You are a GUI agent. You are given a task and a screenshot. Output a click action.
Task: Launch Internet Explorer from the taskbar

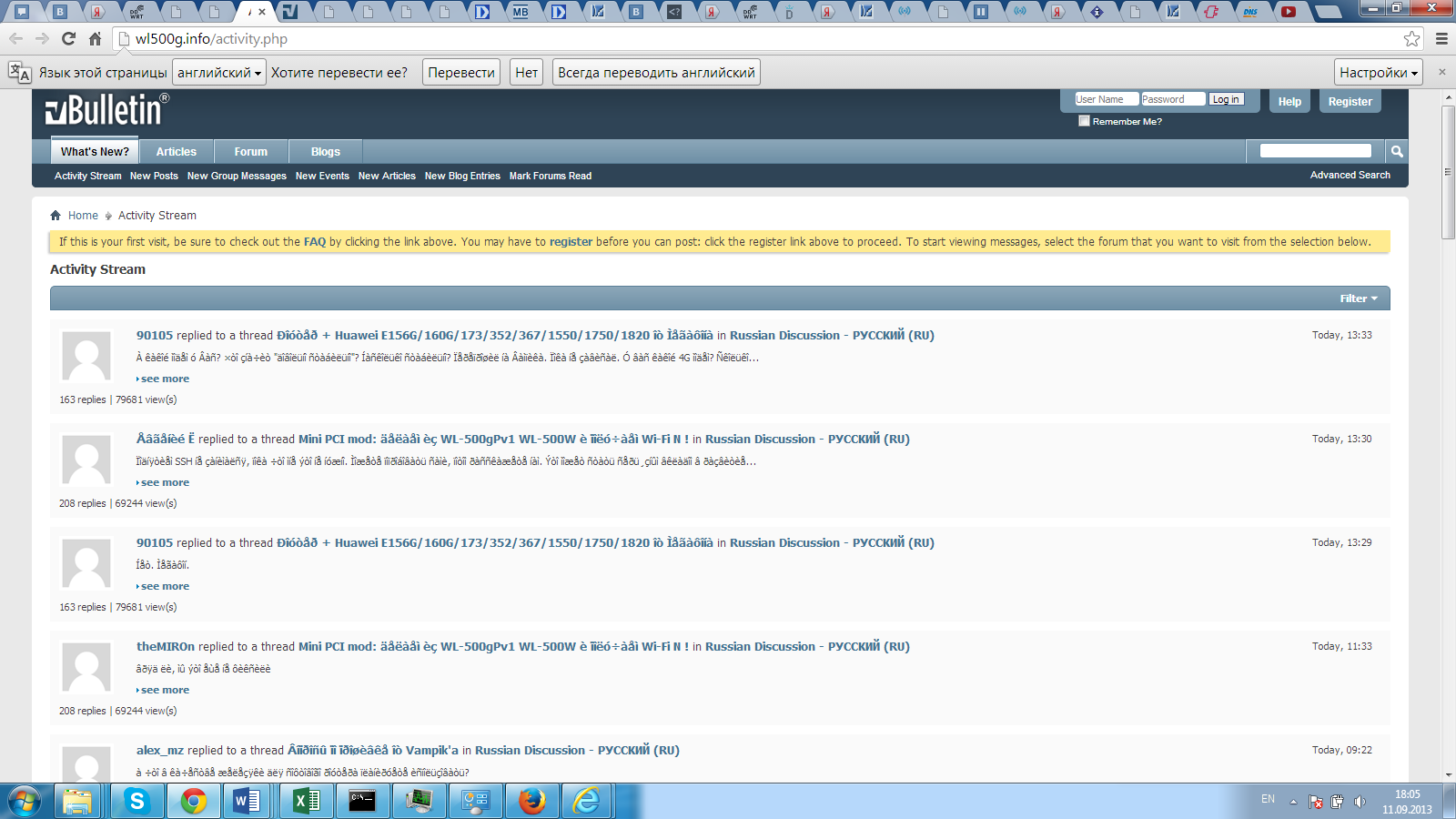(587, 801)
